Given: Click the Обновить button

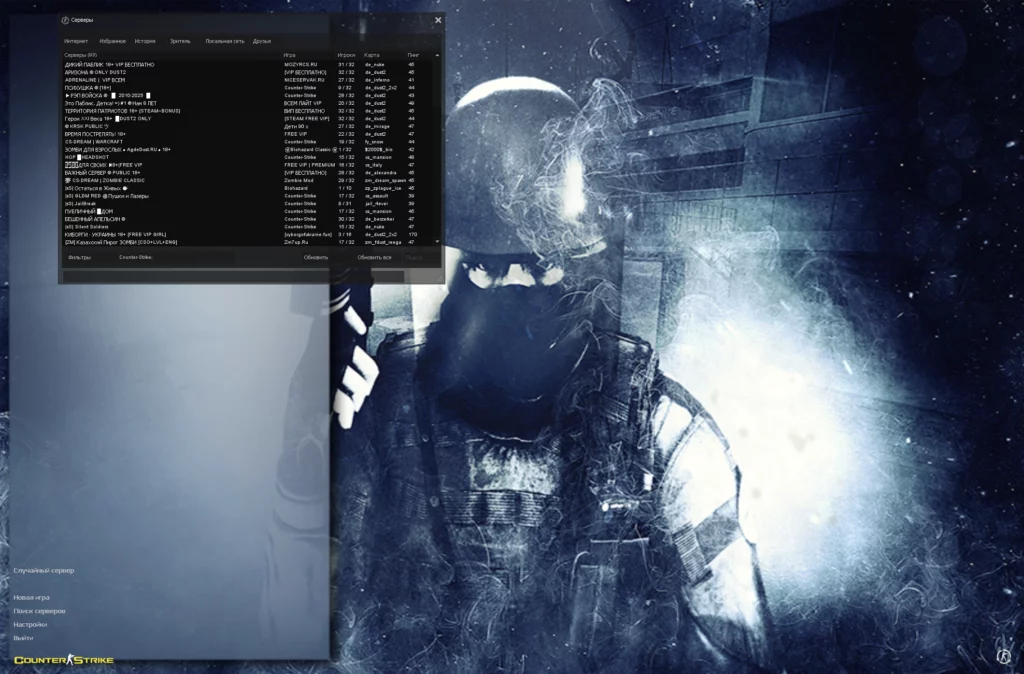Looking at the screenshot, I should [316, 257].
